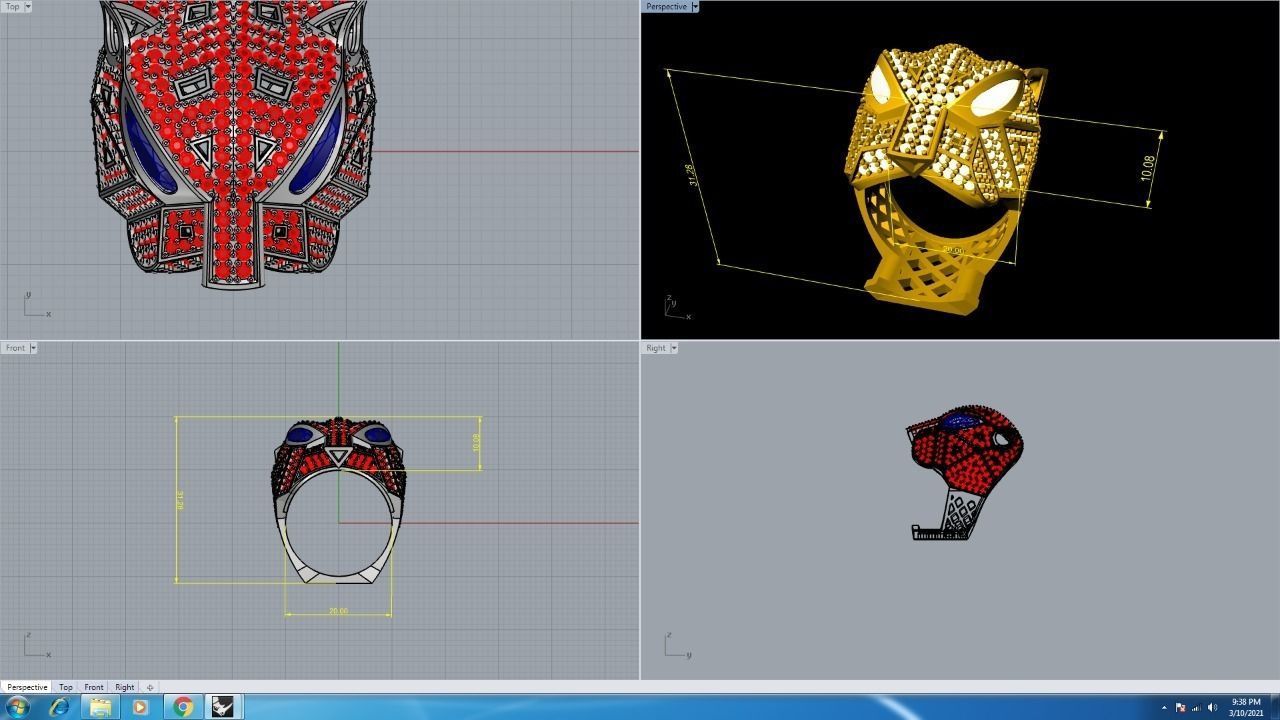Open the volume speaker tray icon
Viewport: 1280px width, 720px height.
click(1212, 708)
